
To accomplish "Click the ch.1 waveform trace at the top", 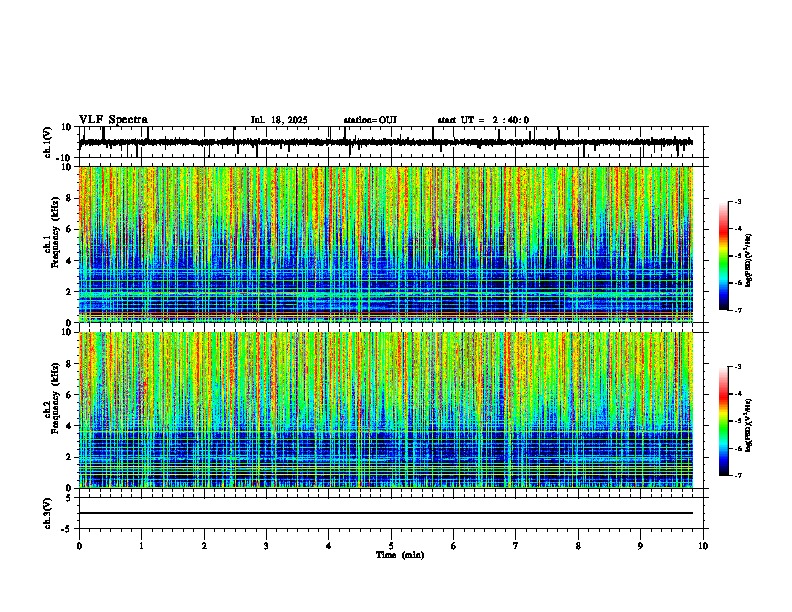I will (386, 142).
